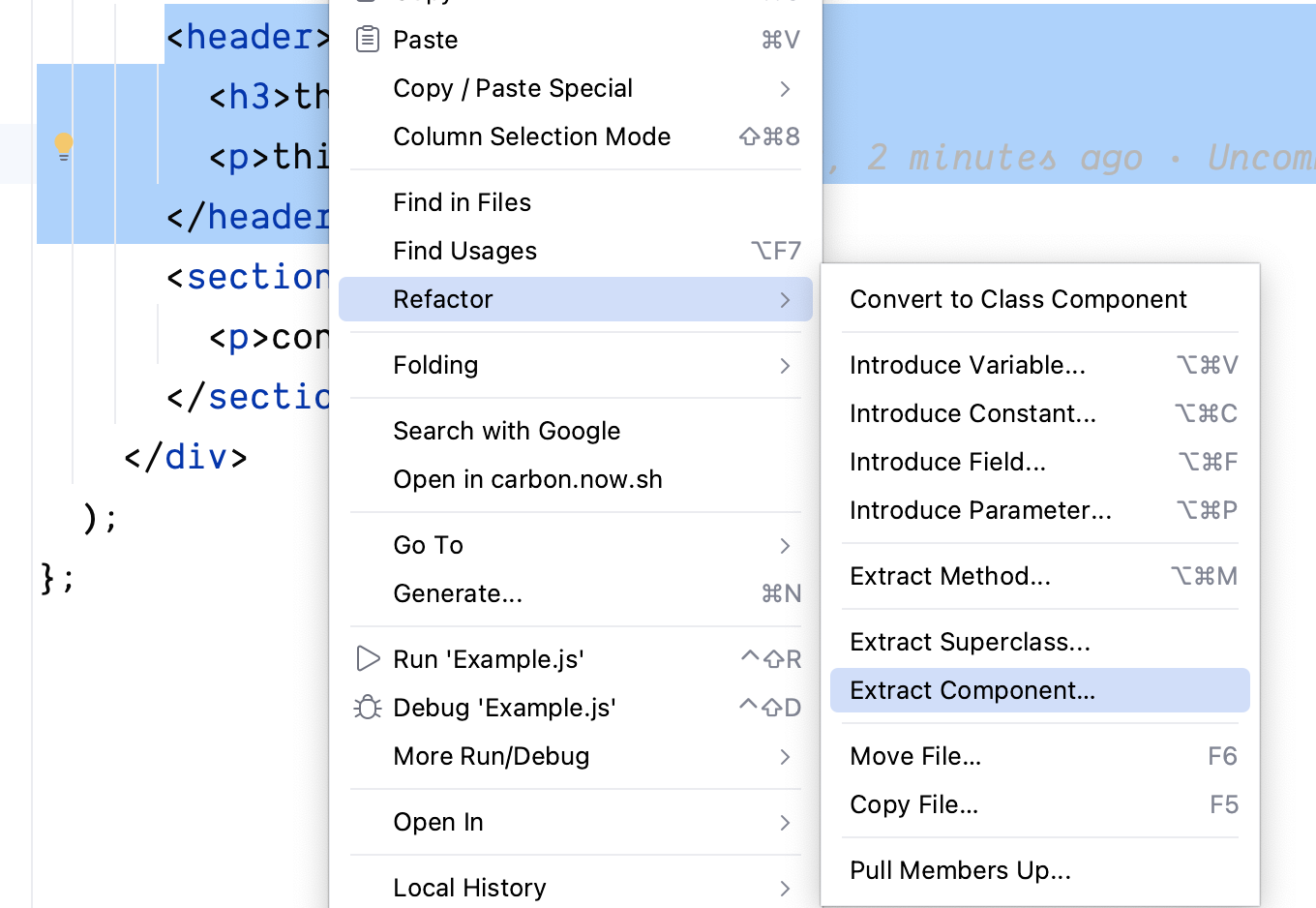Click the Paste clipboard icon
The width and height of the screenshot is (1316, 908).
pos(368,39)
